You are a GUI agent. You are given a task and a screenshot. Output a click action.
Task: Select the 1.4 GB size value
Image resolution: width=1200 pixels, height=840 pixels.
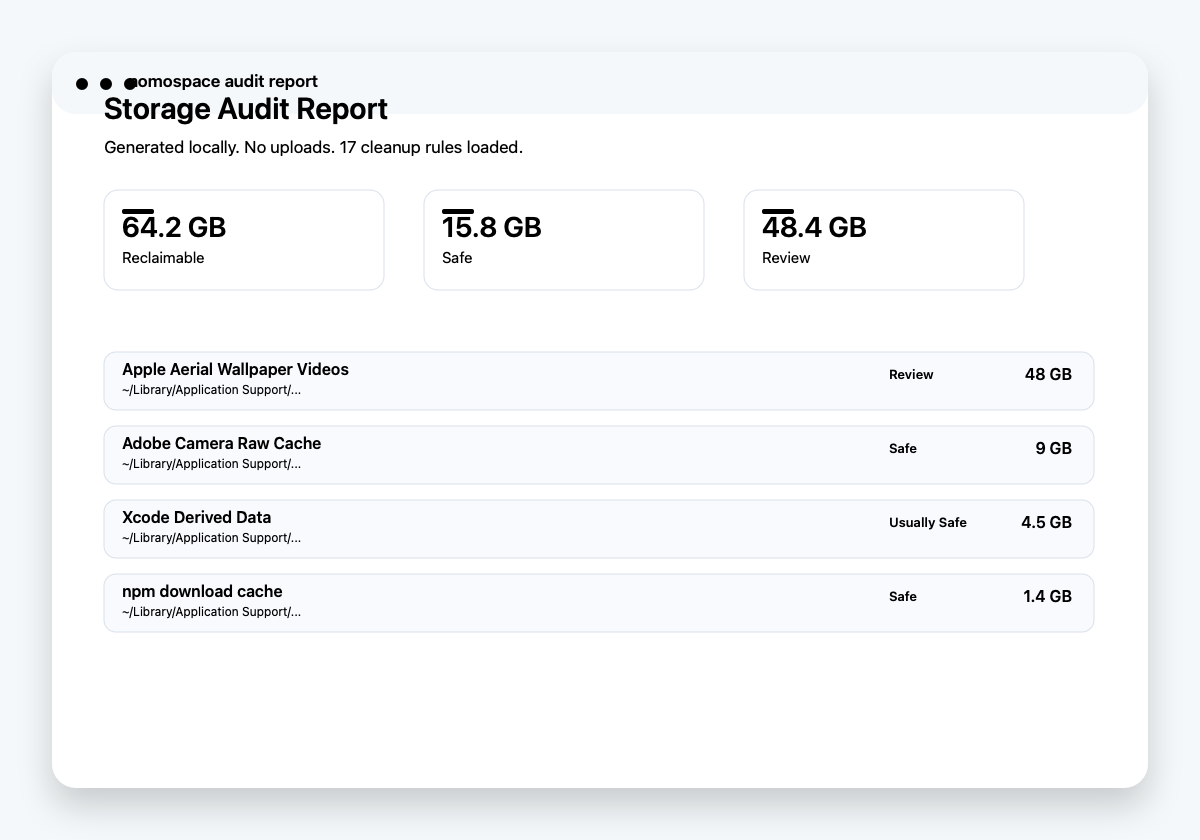(1047, 597)
